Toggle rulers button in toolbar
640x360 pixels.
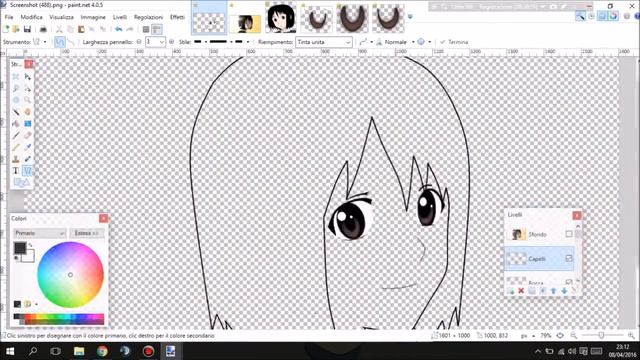tap(156, 29)
